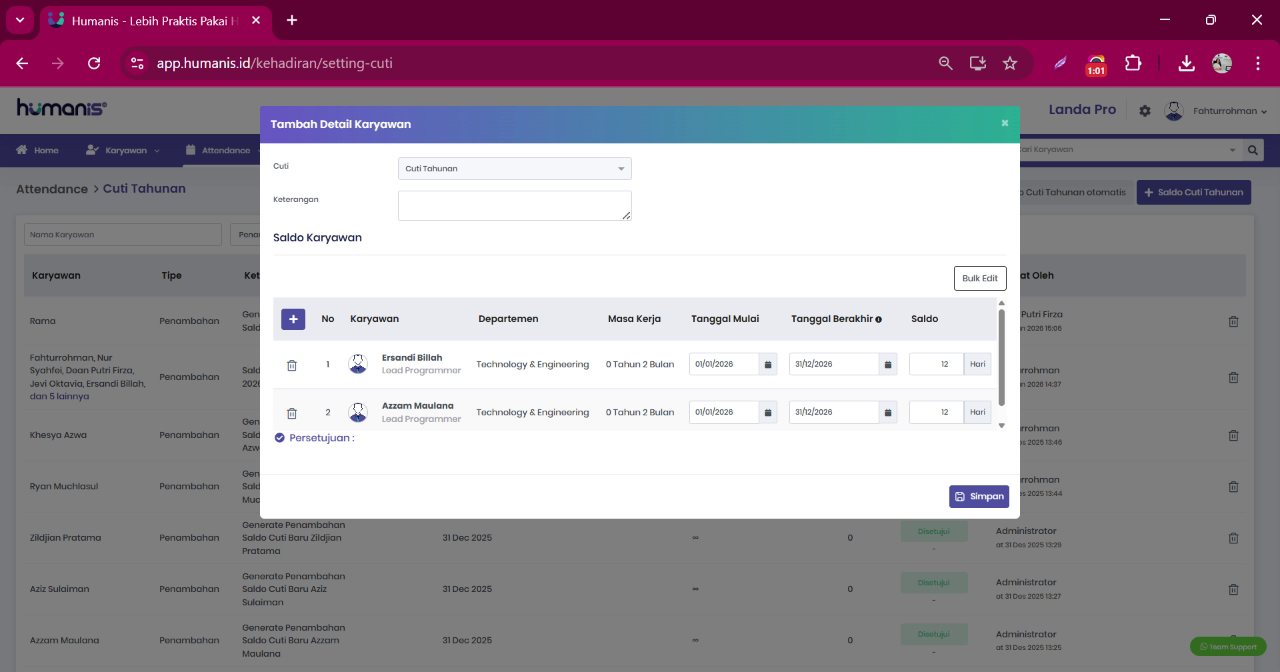Close the Tambah Detail Karyawan dialog
The width and height of the screenshot is (1280, 672).
pos(1005,123)
